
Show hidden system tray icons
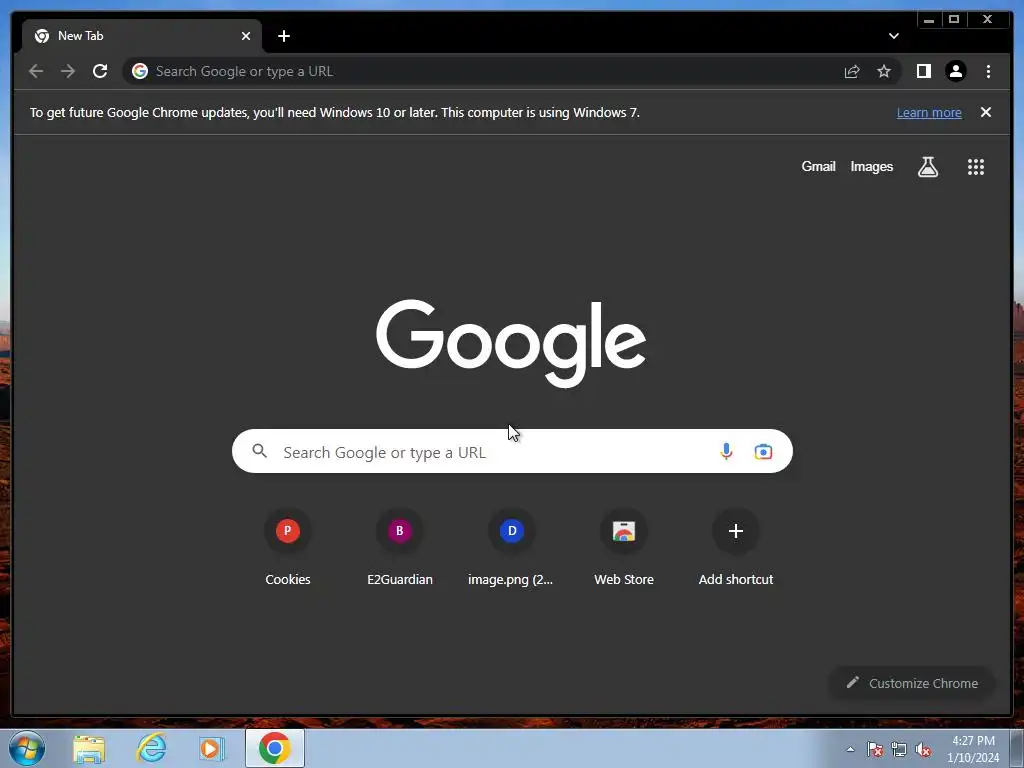pos(850,749)
